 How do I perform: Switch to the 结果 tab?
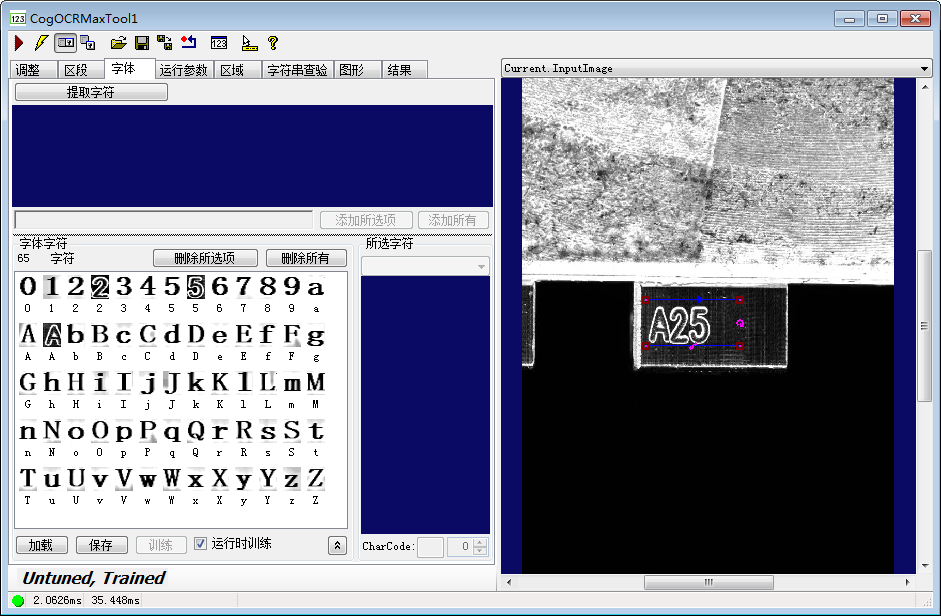point(399,70)
